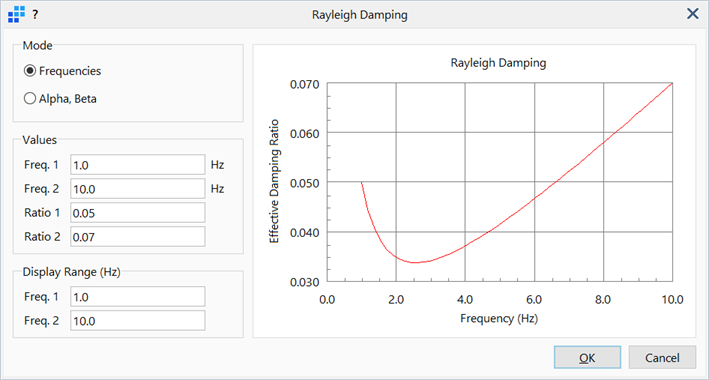Click the dialog title bar text Rayleigh Damping
The height and width of the screenshot is (380, 709).
pos(359,15)
